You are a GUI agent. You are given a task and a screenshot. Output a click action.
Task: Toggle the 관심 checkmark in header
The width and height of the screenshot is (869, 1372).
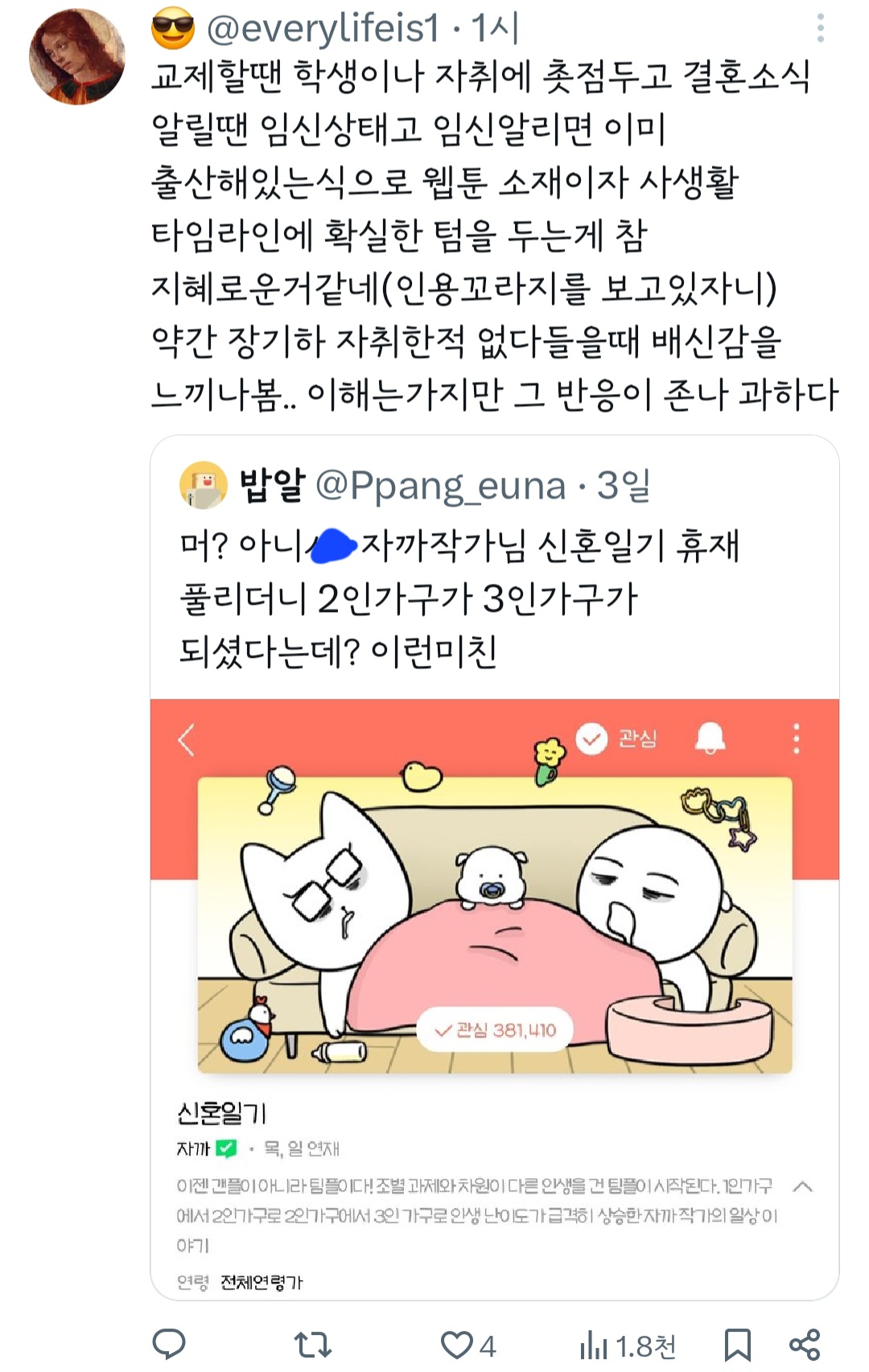click(616, 737)
